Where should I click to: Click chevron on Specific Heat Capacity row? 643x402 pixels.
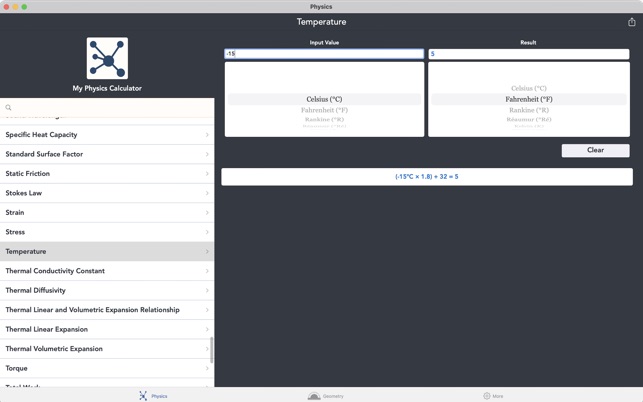(x=207, y=135)
